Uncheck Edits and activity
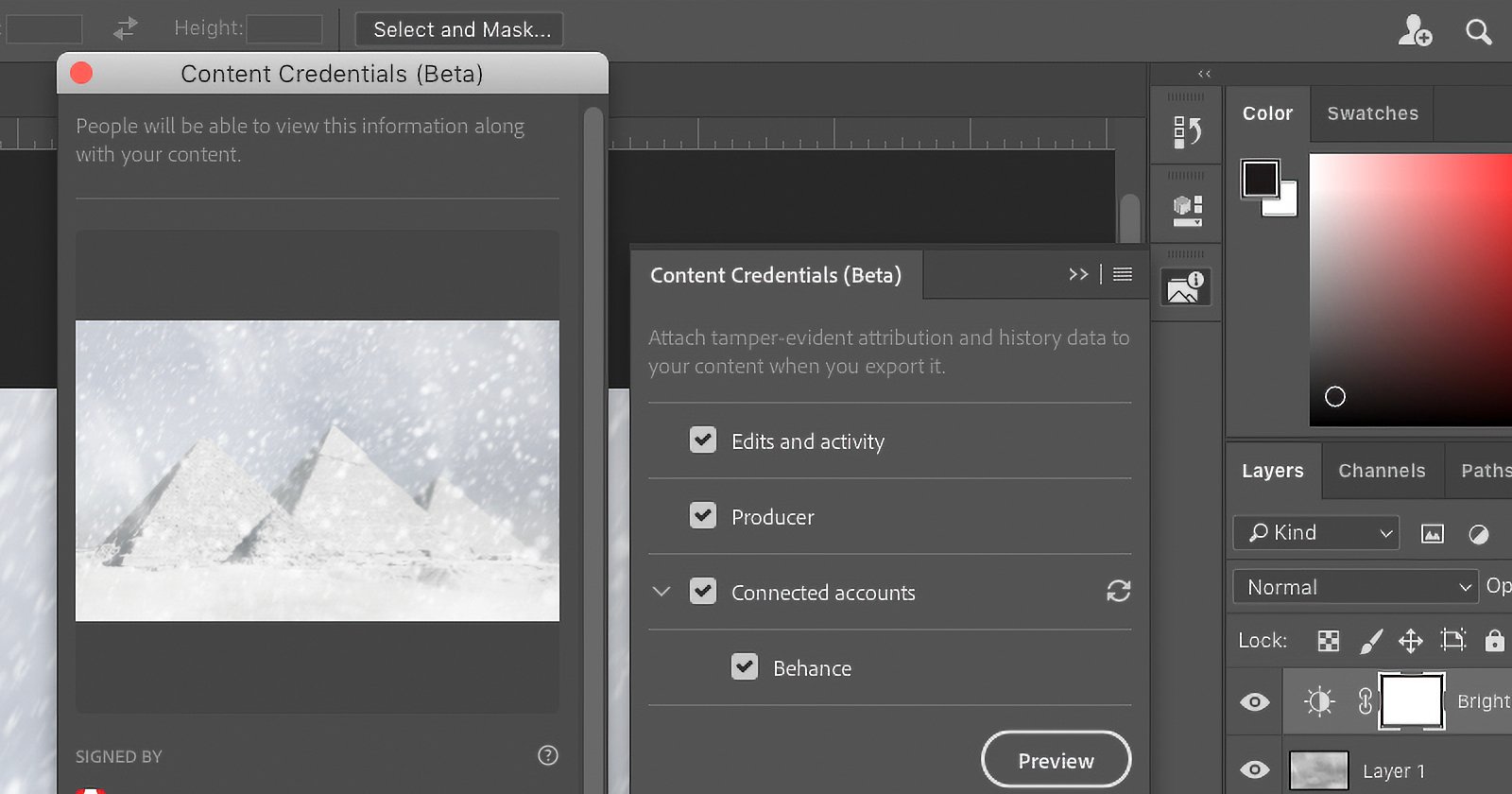 [x=703, y=440]
